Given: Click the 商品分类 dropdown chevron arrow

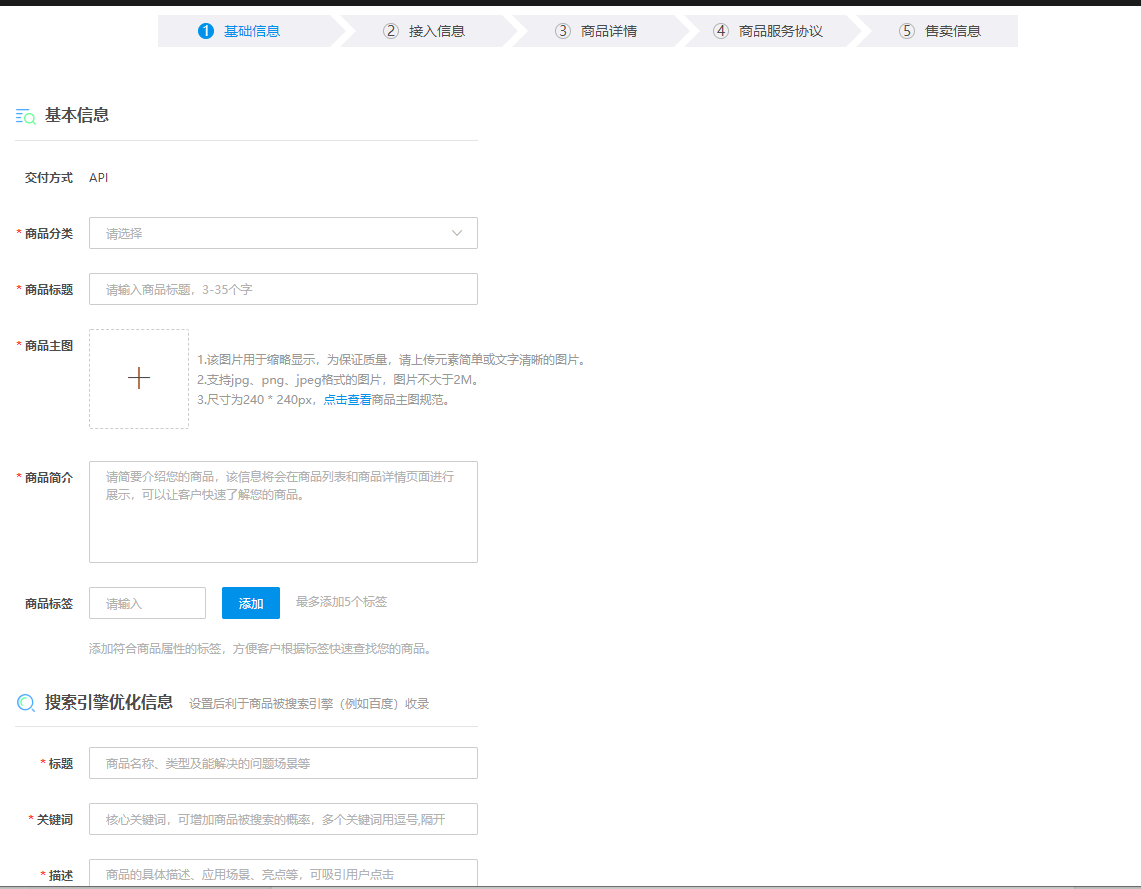Looking at the screenshot, I should coord(457,233).
